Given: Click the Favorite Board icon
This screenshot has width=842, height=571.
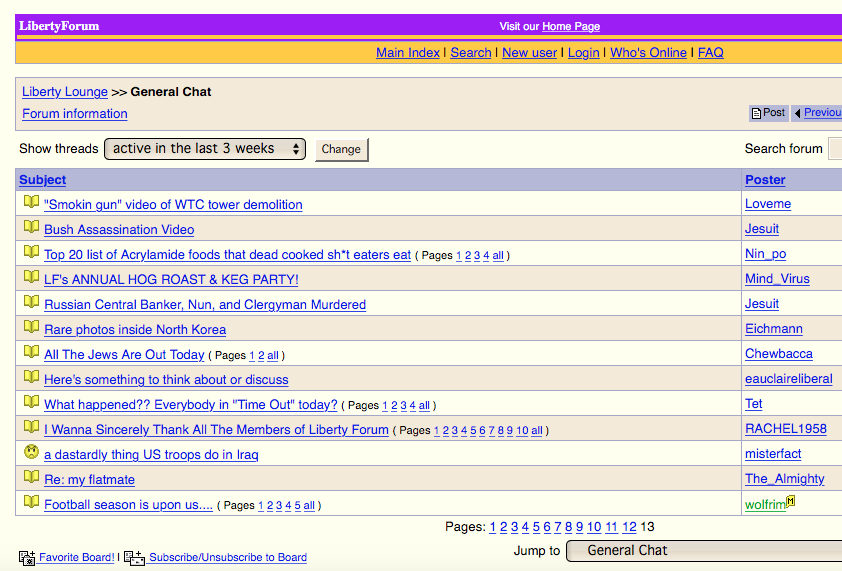Looking at the screenshot, I should [x=28, y=558].
